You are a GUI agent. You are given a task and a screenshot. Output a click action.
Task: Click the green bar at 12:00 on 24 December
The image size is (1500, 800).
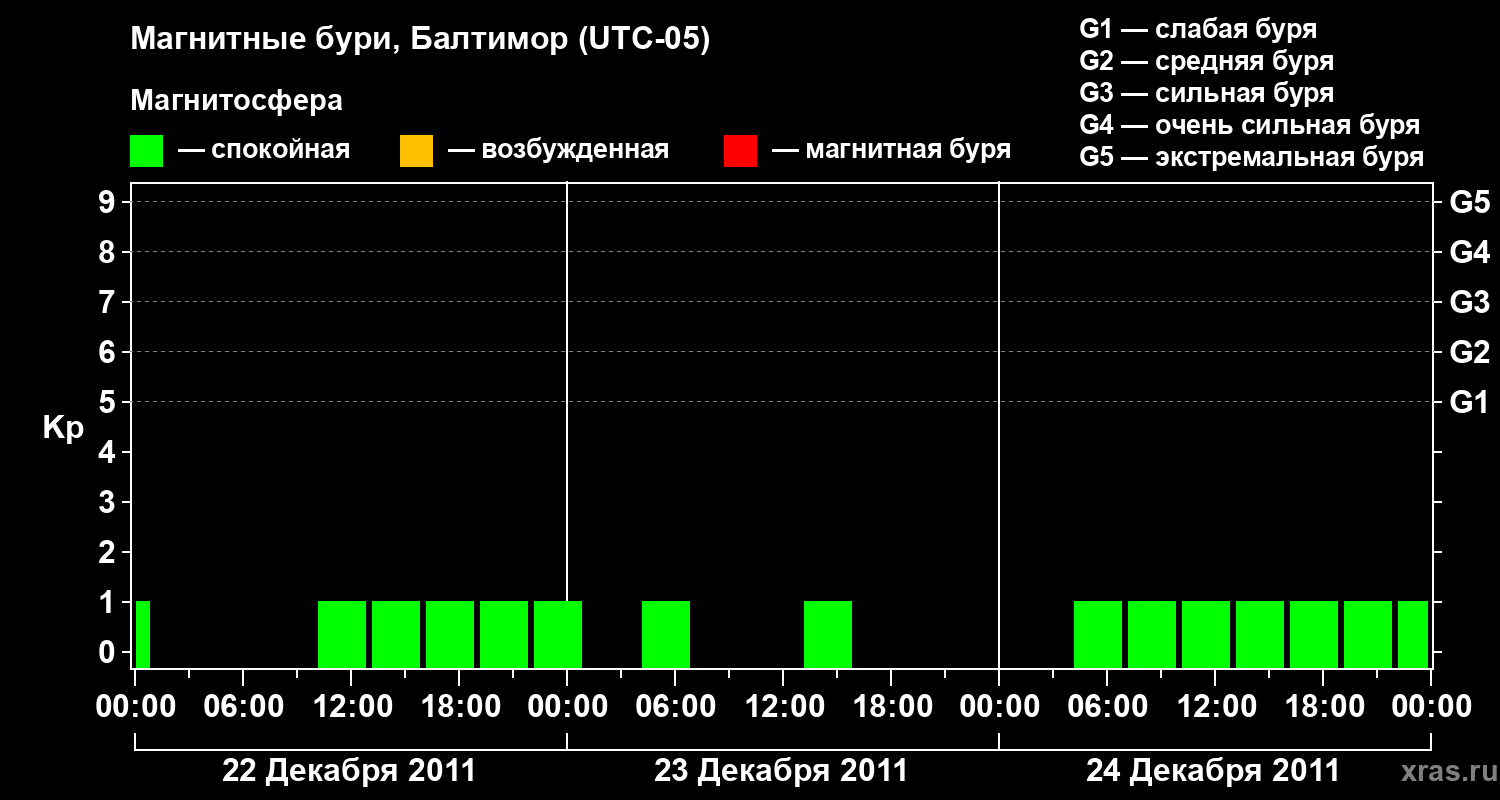(x=1206, y=634)
